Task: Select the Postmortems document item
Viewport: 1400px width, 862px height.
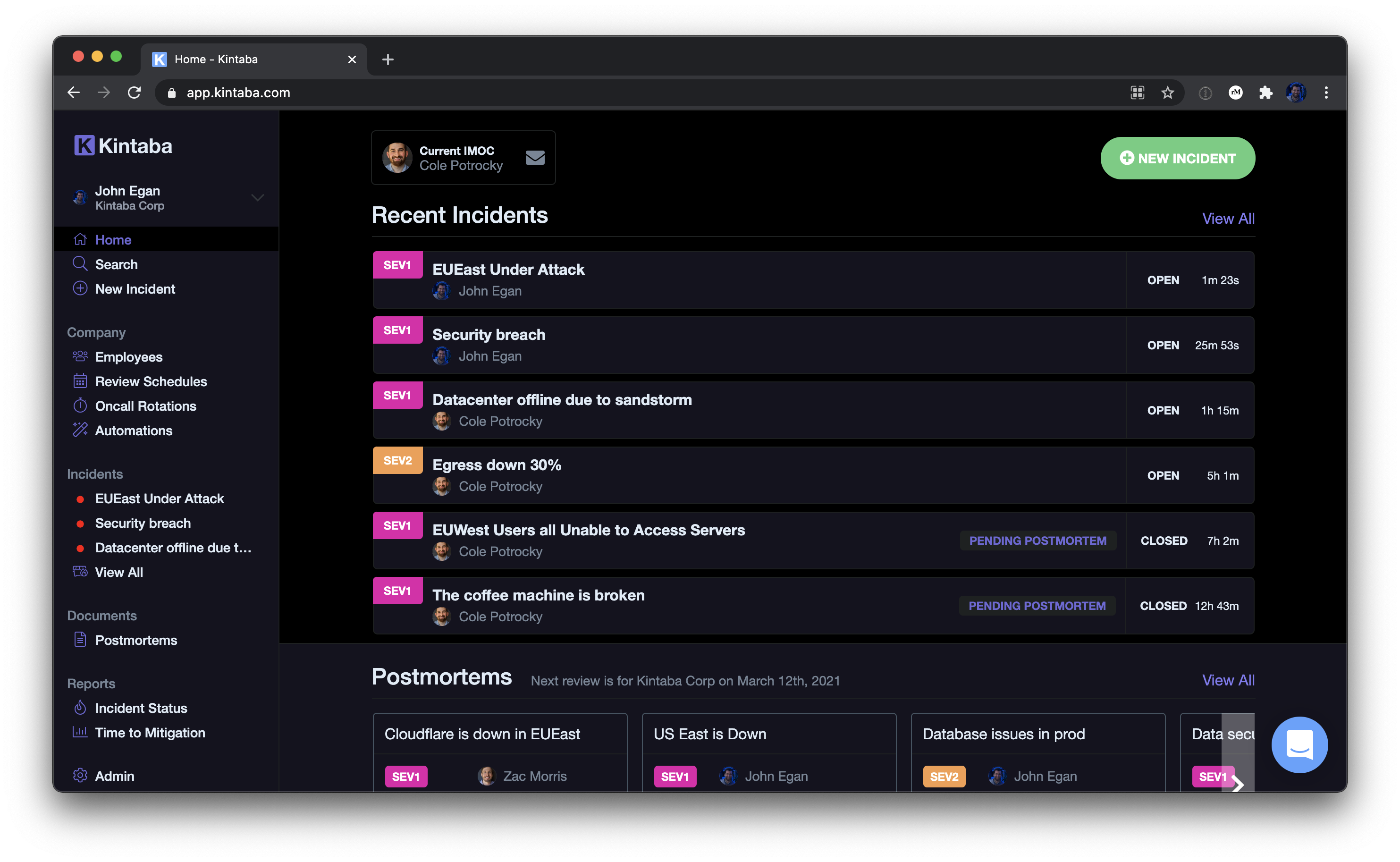Action: tap(135, 640)
